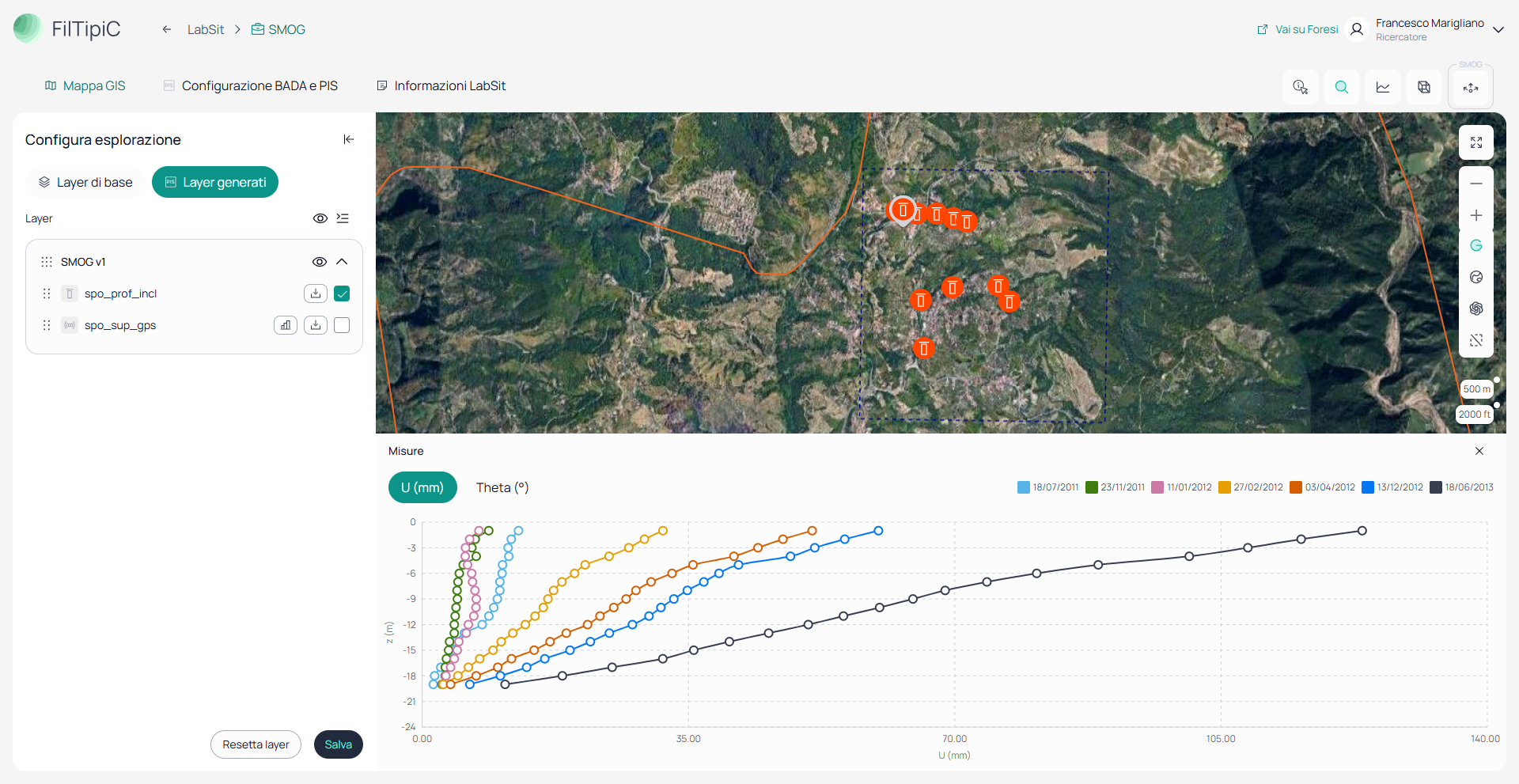
Task: Open the Francesco Marigliano user dropdown
Action: 1498,29
